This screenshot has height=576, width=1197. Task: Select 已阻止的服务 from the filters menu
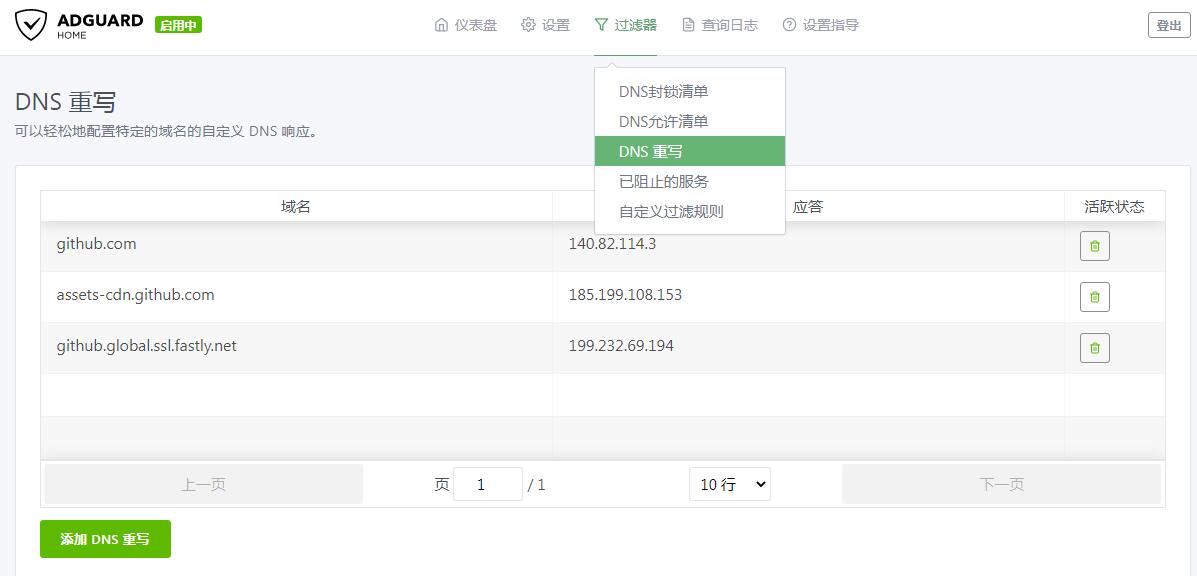663,181
